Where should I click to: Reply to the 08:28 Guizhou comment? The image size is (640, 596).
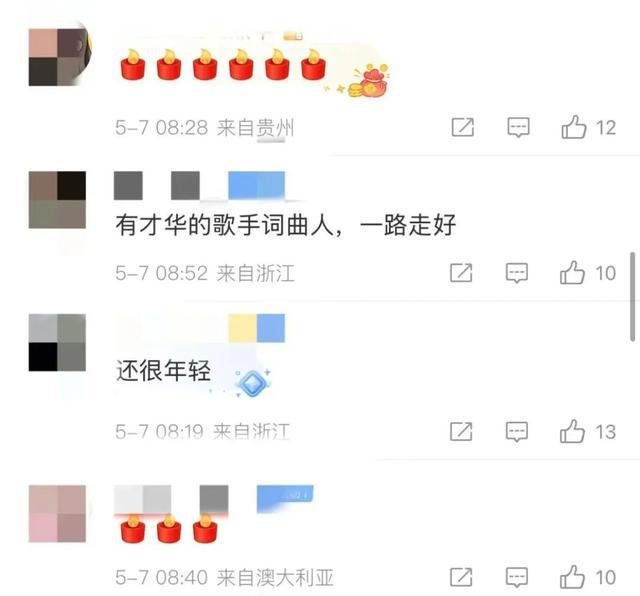point(518,127)
